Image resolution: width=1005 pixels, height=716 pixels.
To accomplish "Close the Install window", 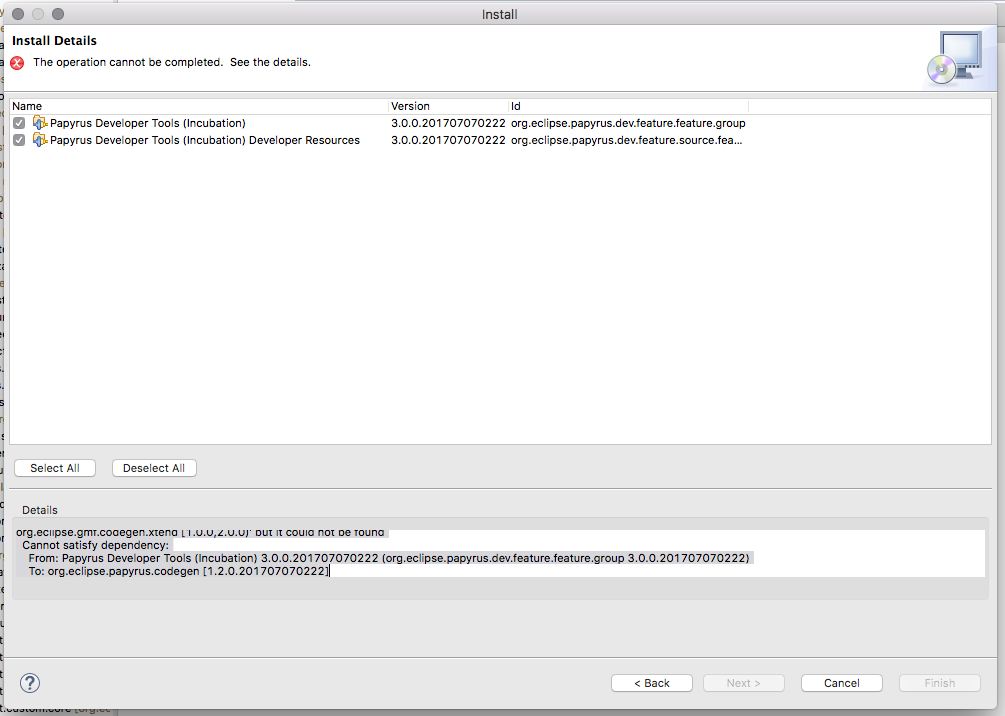I will coord(18,14).
